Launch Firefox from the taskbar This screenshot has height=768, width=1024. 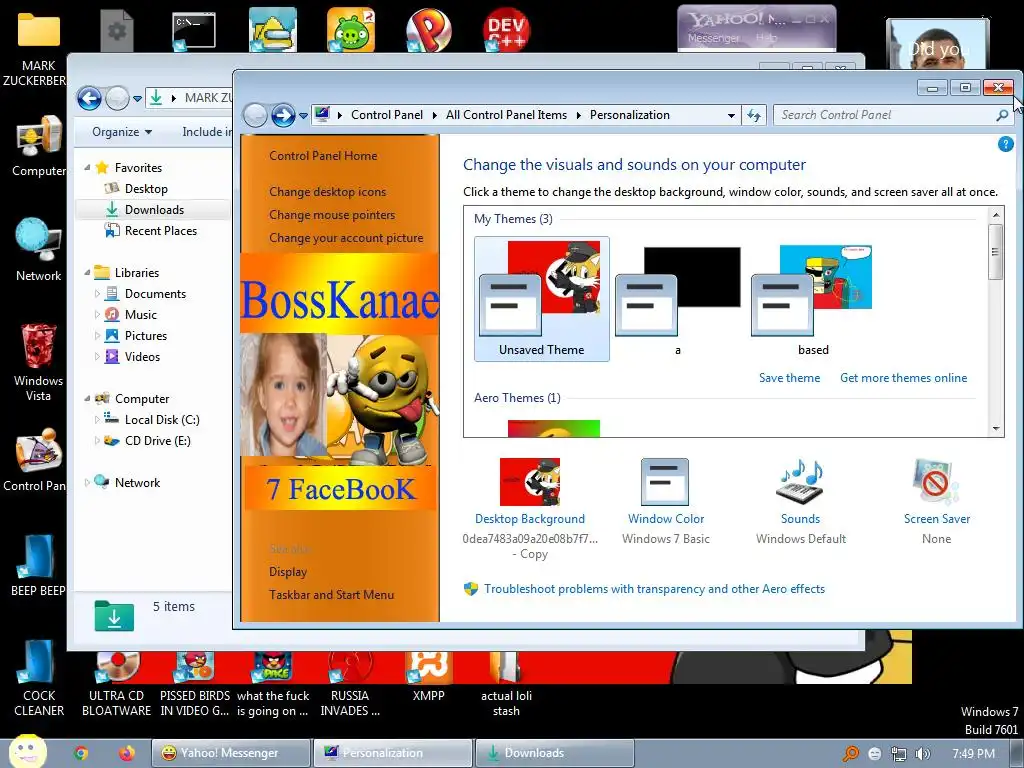click(127, 753)
